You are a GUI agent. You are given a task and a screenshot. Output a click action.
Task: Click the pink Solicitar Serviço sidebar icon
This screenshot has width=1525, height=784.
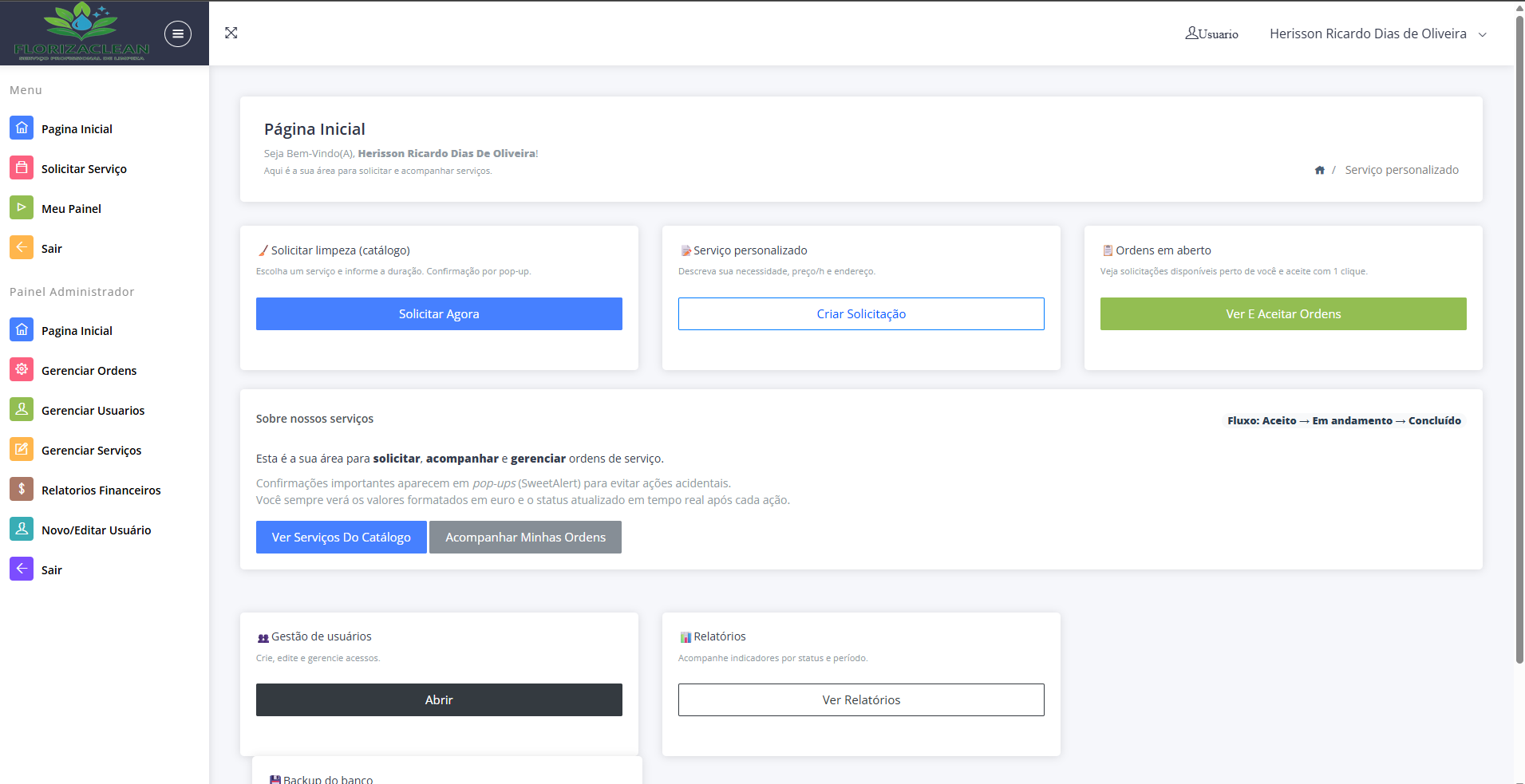coord(22,167)
